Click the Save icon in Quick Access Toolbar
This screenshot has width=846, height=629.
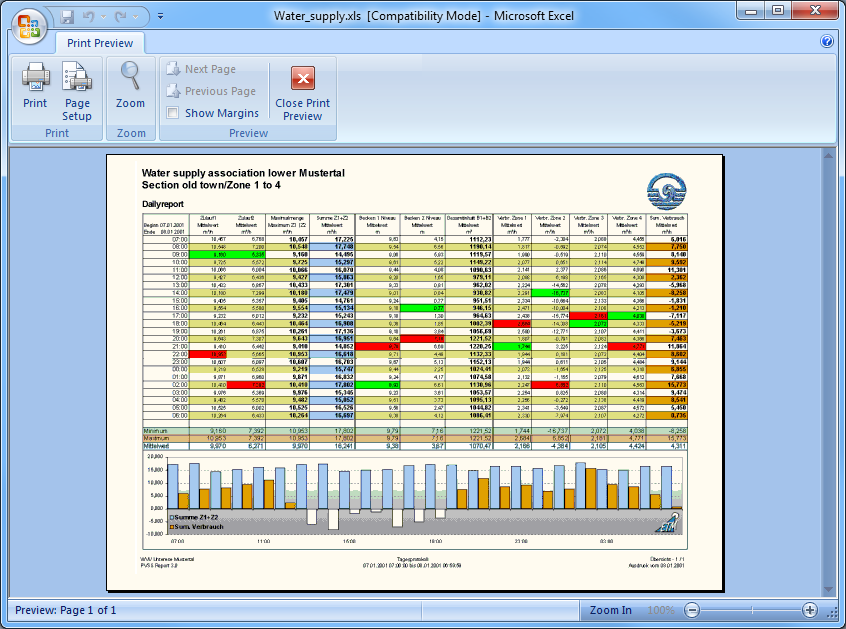tap(67, 17)
